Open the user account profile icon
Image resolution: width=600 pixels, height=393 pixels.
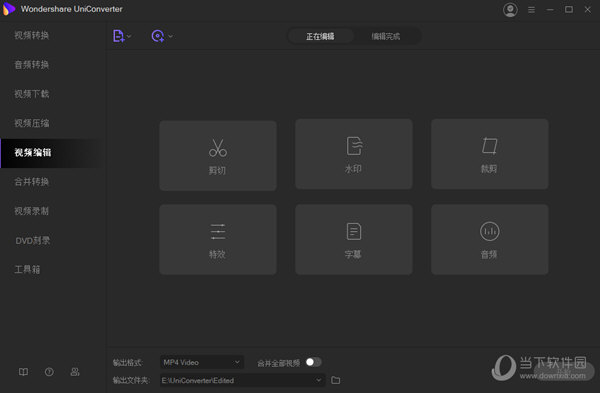[x=510, y=10]
